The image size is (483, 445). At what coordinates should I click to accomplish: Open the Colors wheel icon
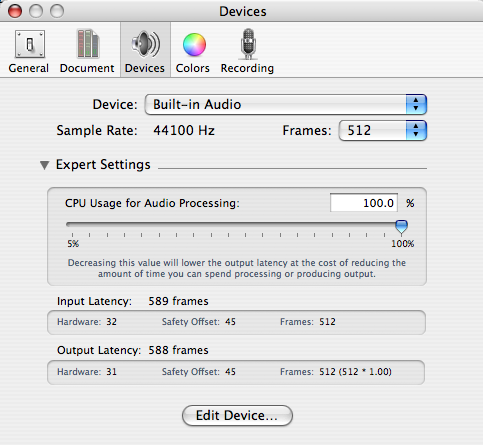[194, 45]
